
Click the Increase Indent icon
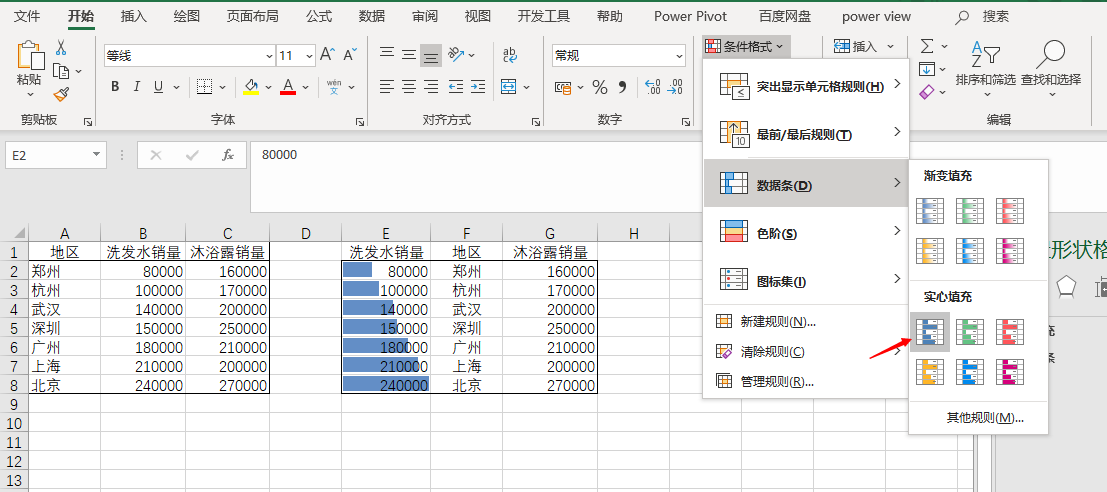tap(478, 87)
